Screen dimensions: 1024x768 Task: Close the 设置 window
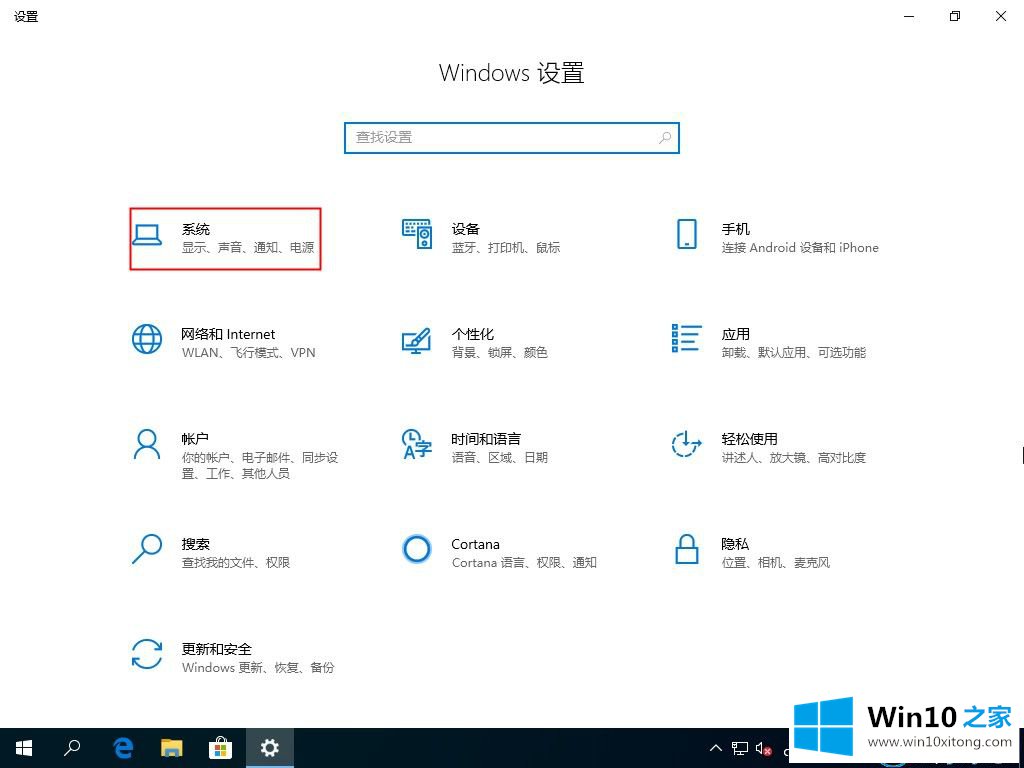pos(1000,16)
